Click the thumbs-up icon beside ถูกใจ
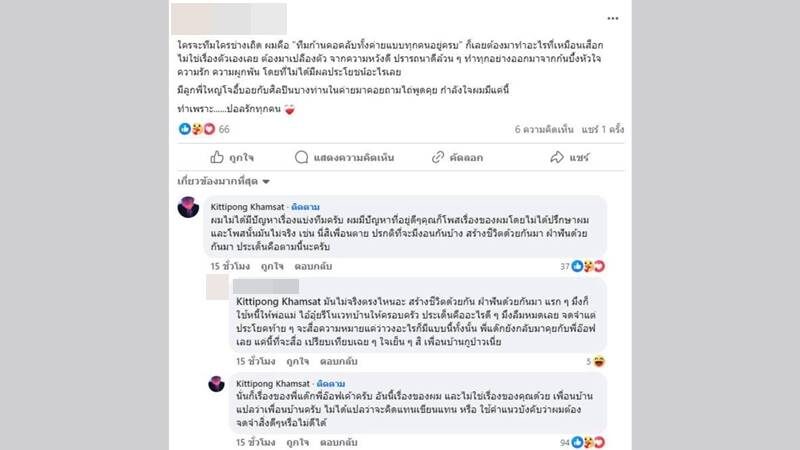This screenshot has width=800, height=450. (217, 157)
